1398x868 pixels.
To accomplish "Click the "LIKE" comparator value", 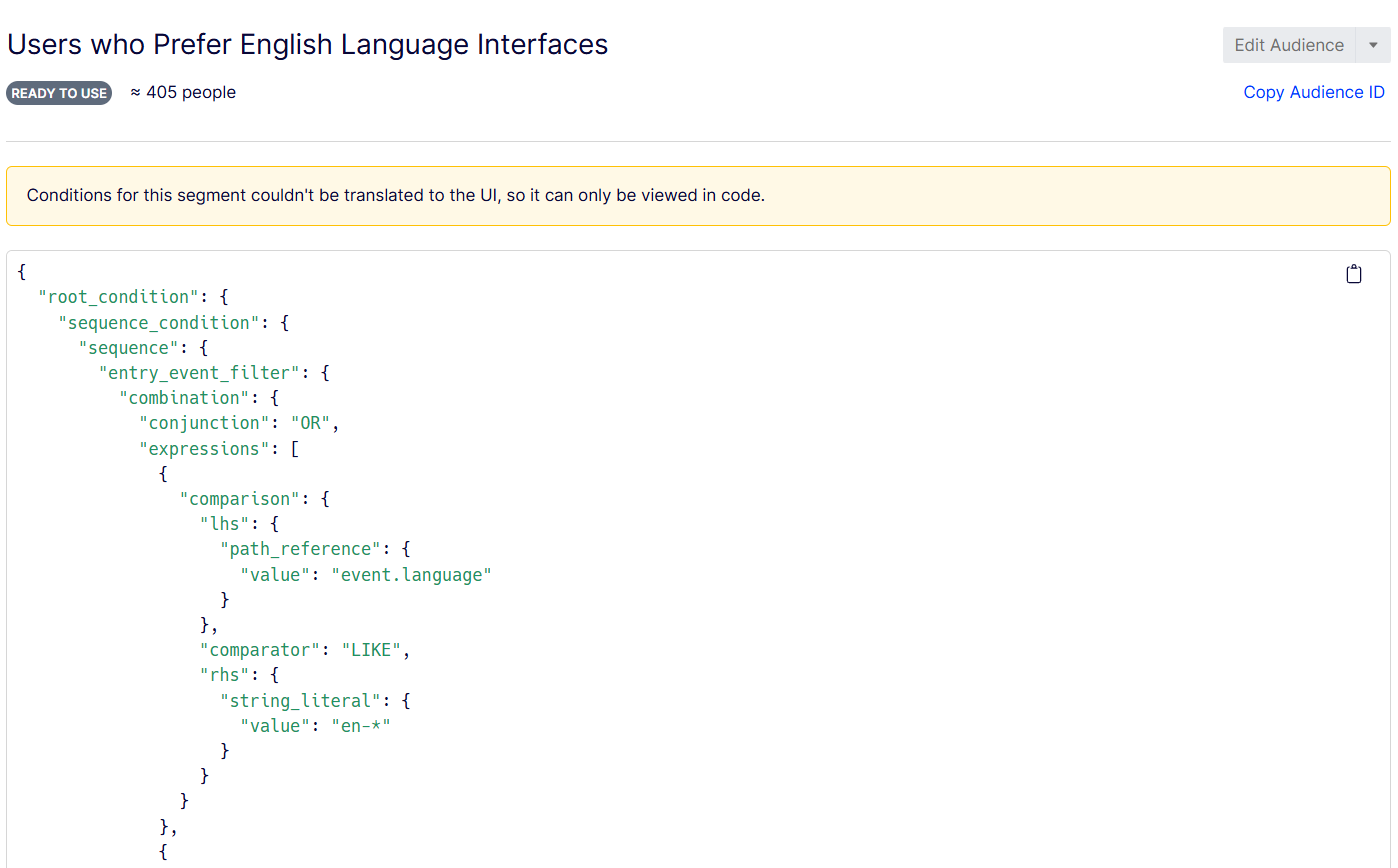I will pyautogui.click(x=371, y=650).
